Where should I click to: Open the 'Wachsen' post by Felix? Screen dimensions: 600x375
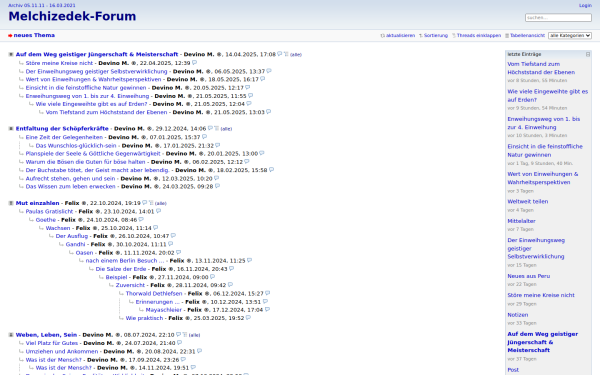(58, 228)
